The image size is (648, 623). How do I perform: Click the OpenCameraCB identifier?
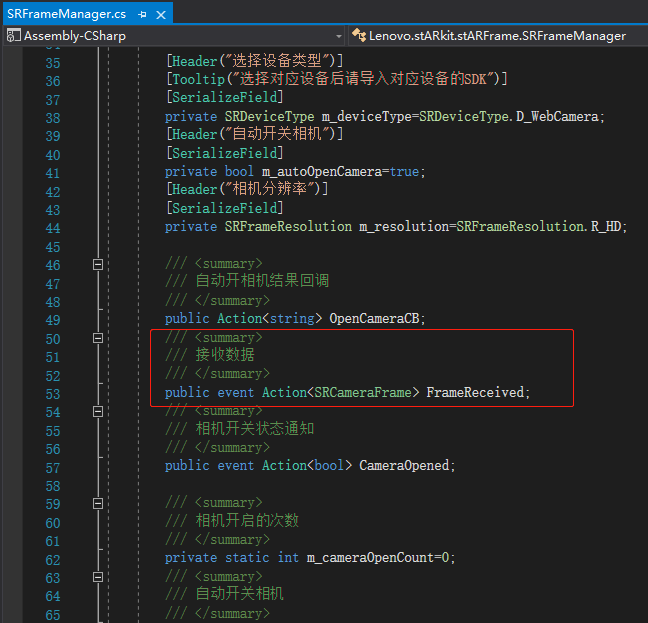[x=374, y=319]
